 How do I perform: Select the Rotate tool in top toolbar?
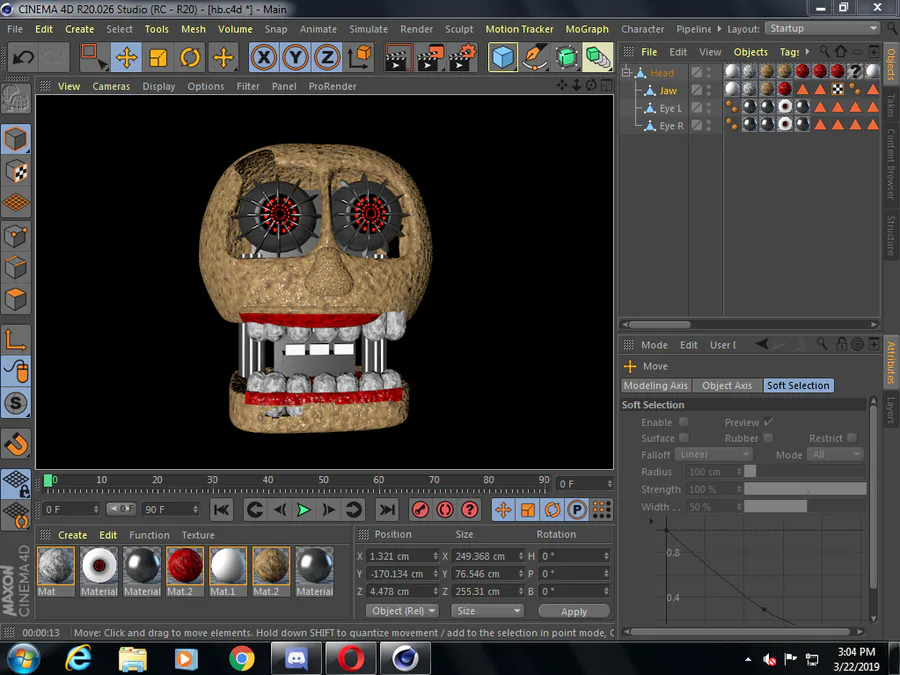[190, 58]
